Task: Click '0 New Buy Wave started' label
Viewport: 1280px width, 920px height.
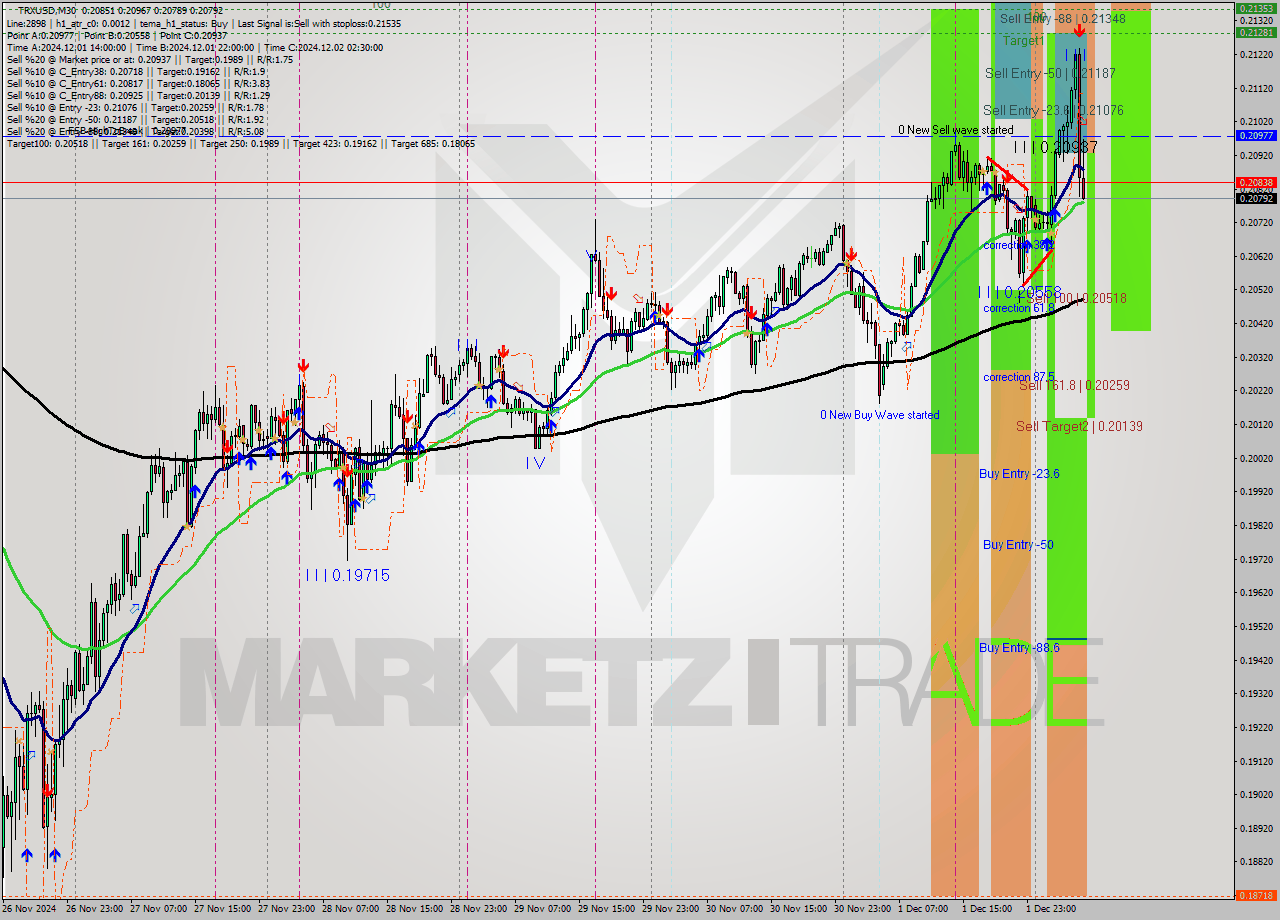Action: (x=879, y=414)
